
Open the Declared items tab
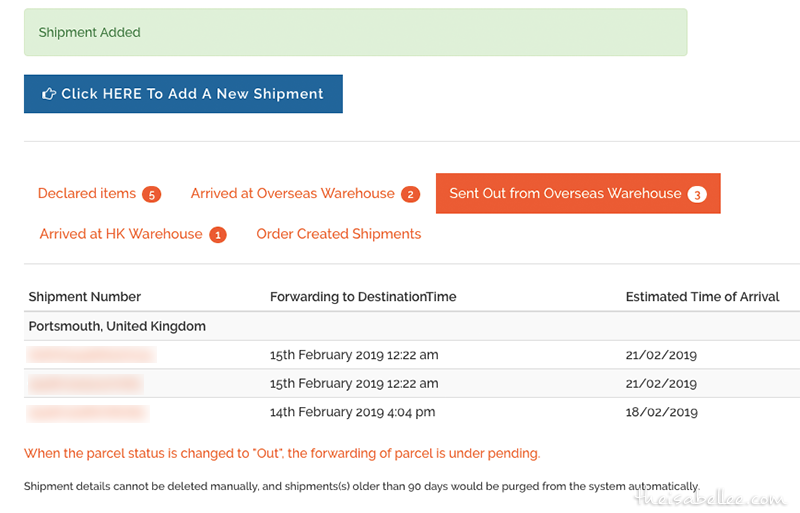pos(99,193)
